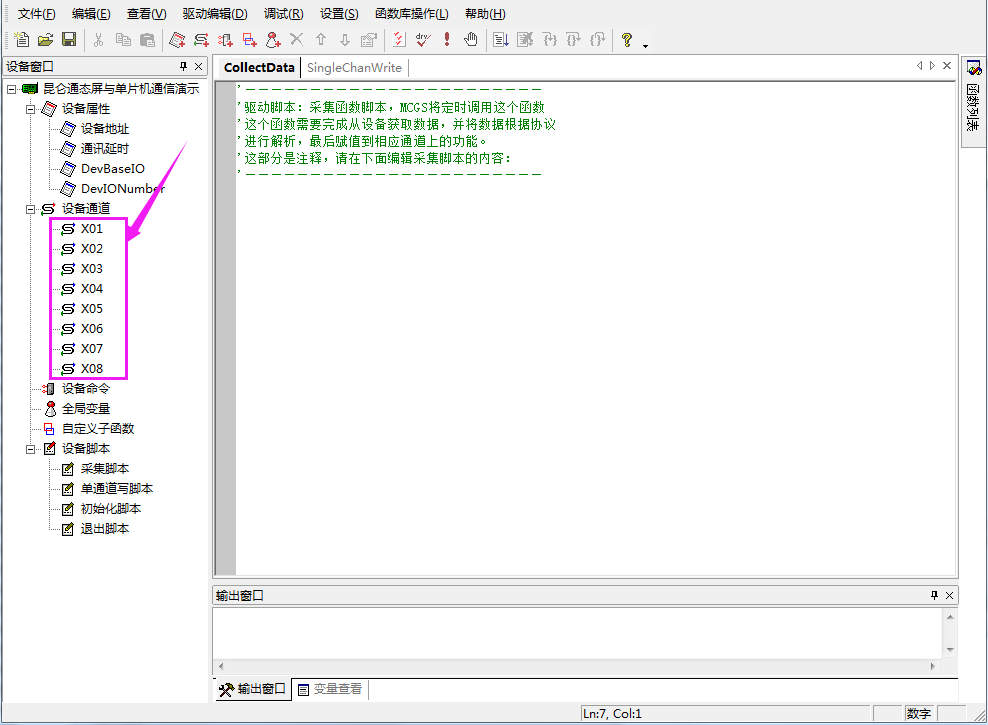This screenshot has width=988, height=725.
Task: Open the 函数库操作(L) menu
Action: [411, 14]
